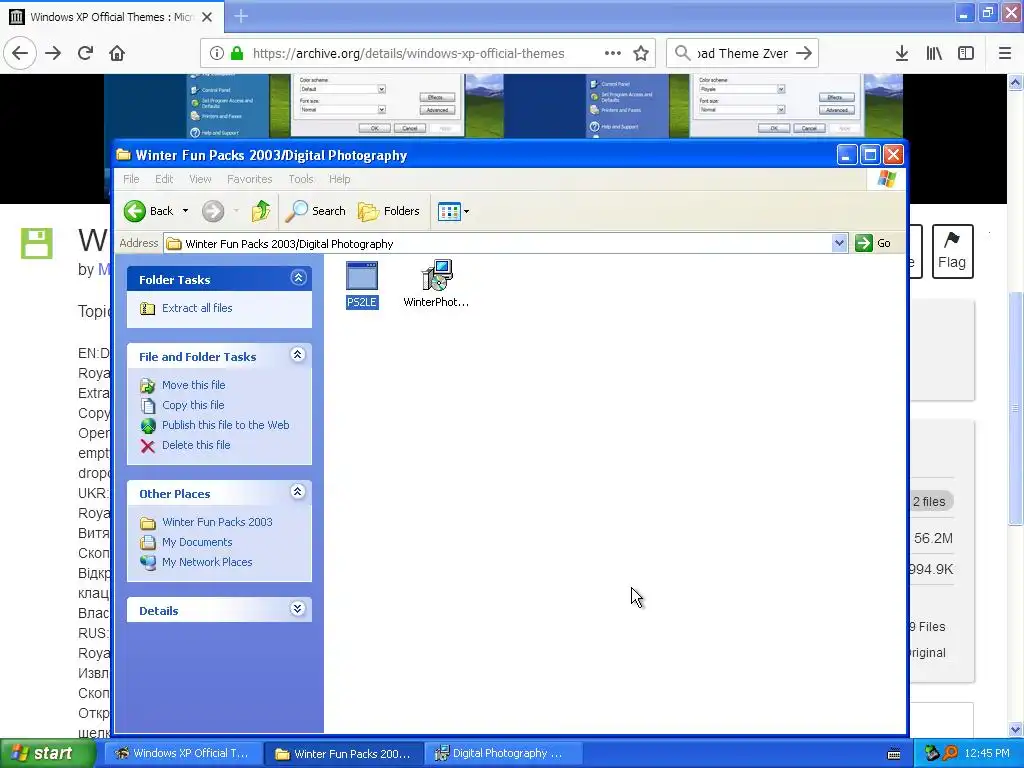
Task: Collapse the File and Folder Tasks panel
Action: tap(298, 355)
